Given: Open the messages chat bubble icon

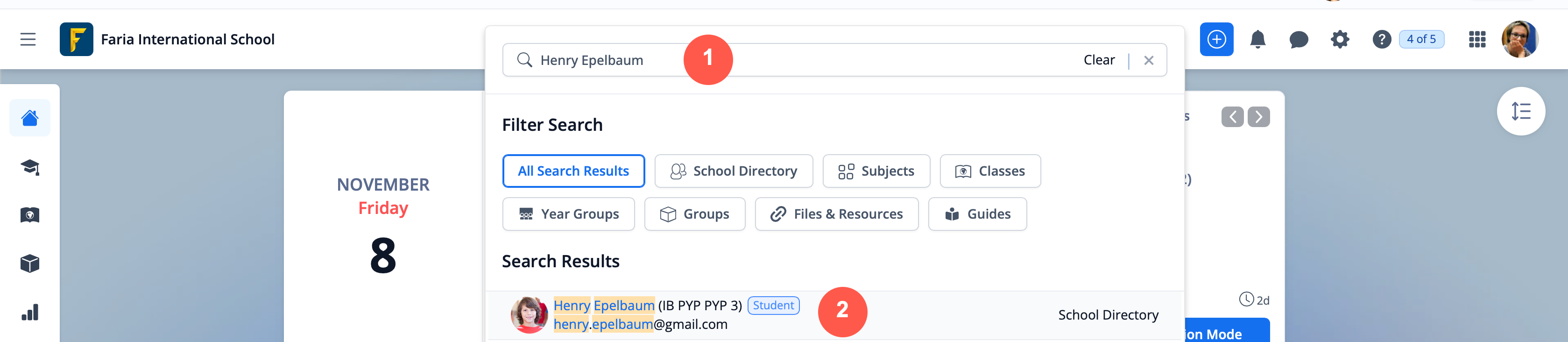Looking at the screenshot, I should (1299, 40).
